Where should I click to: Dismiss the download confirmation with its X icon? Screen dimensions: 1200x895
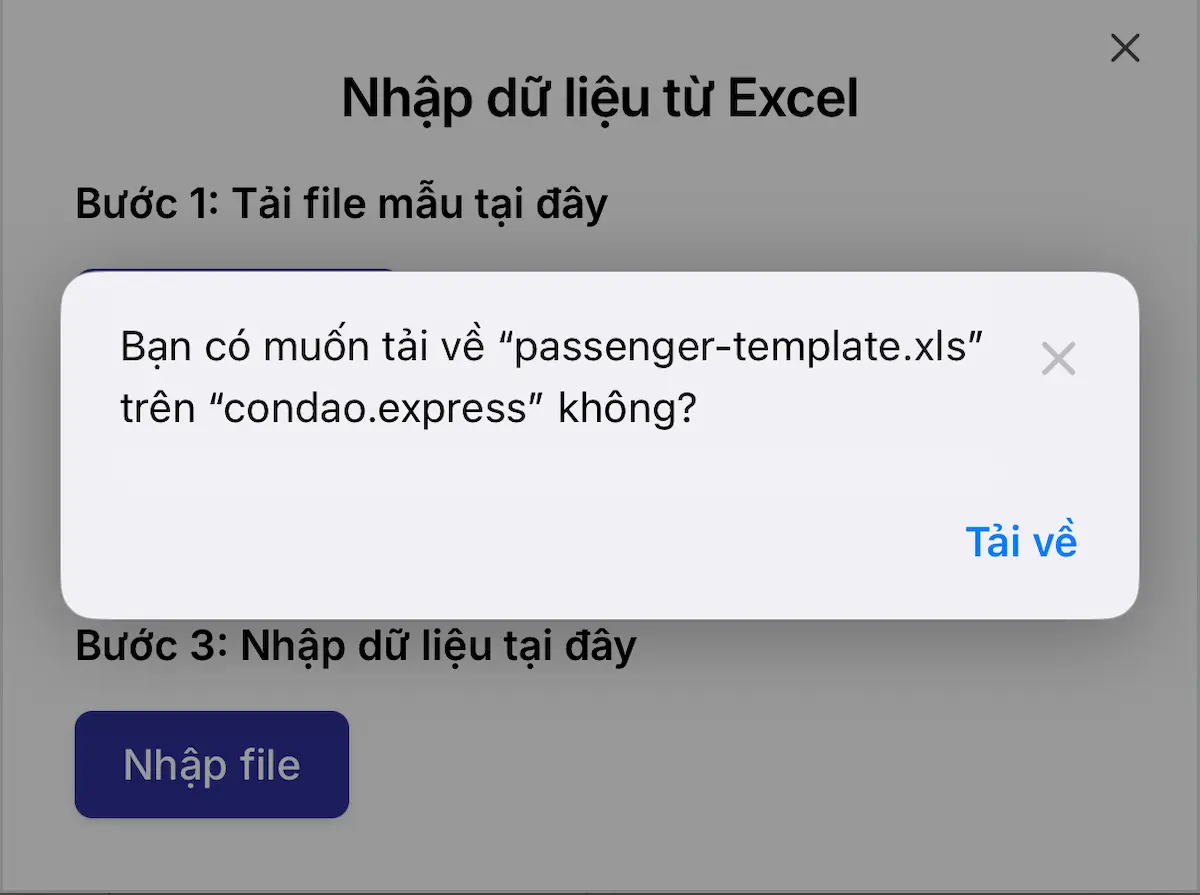coord(1058,358)
